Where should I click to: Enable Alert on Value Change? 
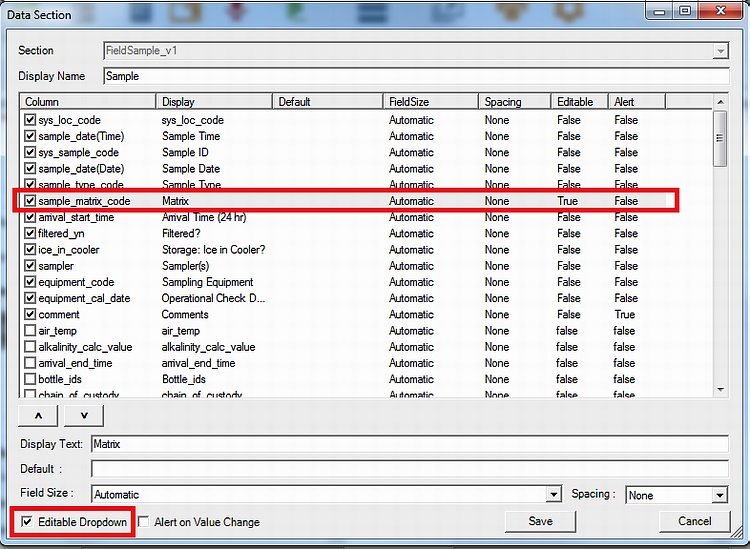point(144,522)
